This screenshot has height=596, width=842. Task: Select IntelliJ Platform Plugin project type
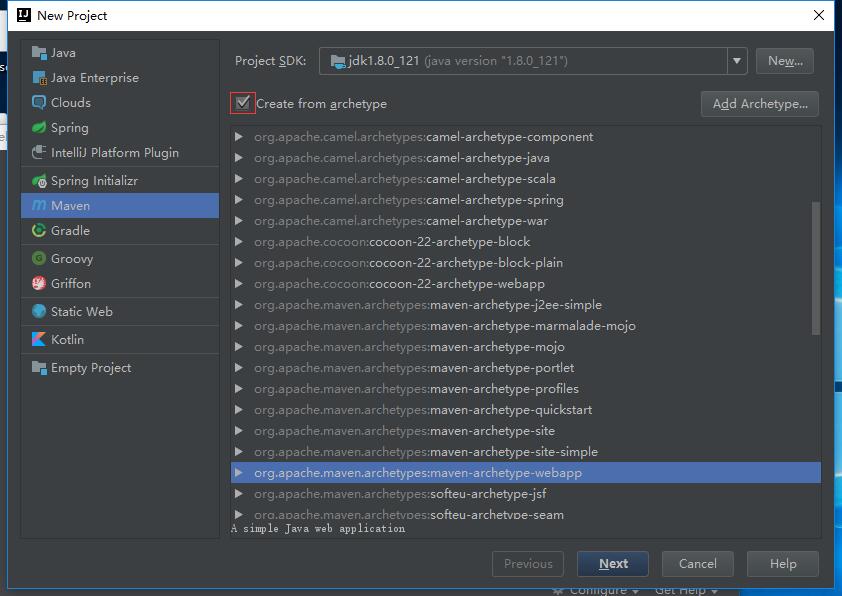pyautogui.click(x=114, y=153)
